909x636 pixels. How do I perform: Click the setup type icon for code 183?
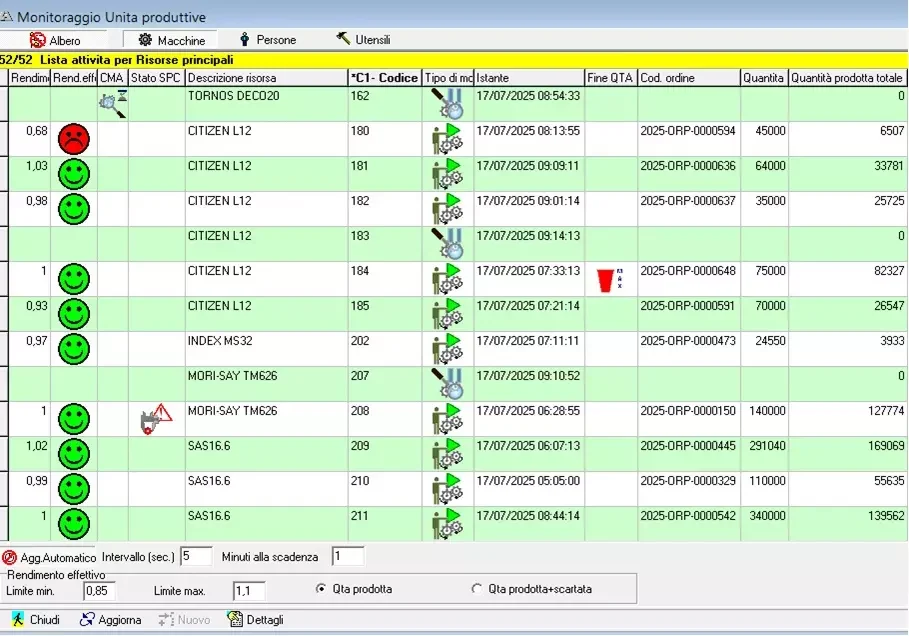click(448, 244)
